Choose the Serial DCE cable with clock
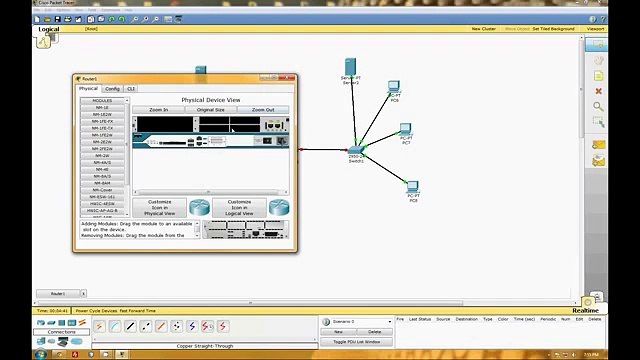Viewport: 640px width, 360px height. click(x=208, y=326)
